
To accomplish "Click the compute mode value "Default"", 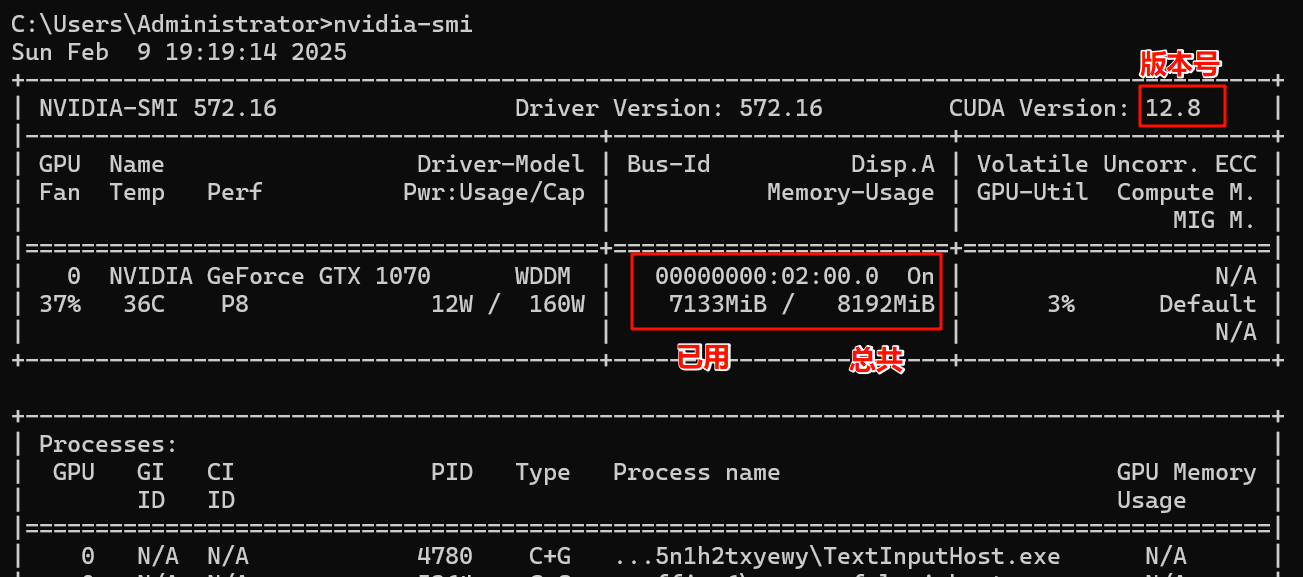I will click(x=1207, y=304).
